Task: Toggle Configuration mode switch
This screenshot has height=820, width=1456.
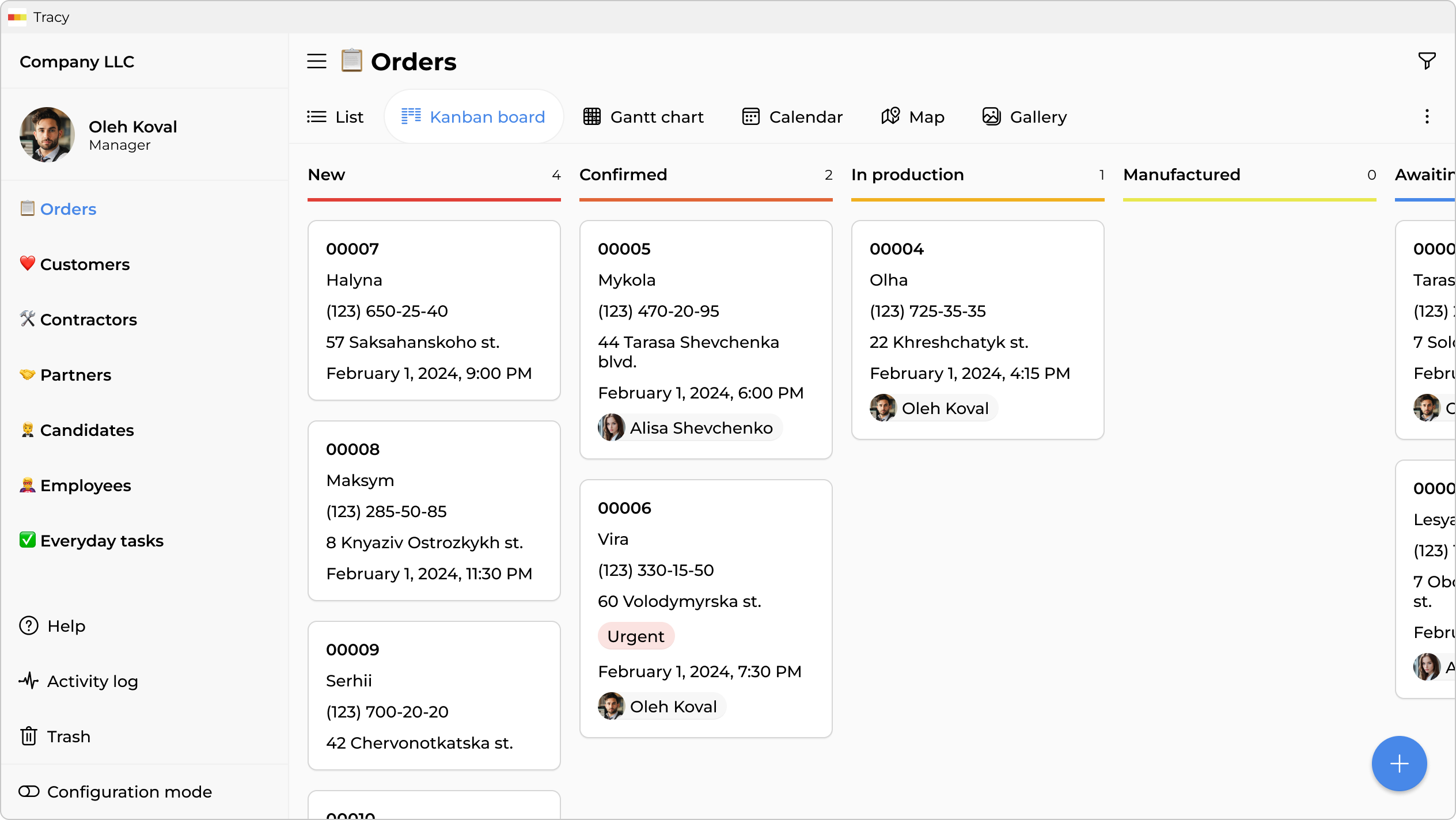Action: coord(29,792)
